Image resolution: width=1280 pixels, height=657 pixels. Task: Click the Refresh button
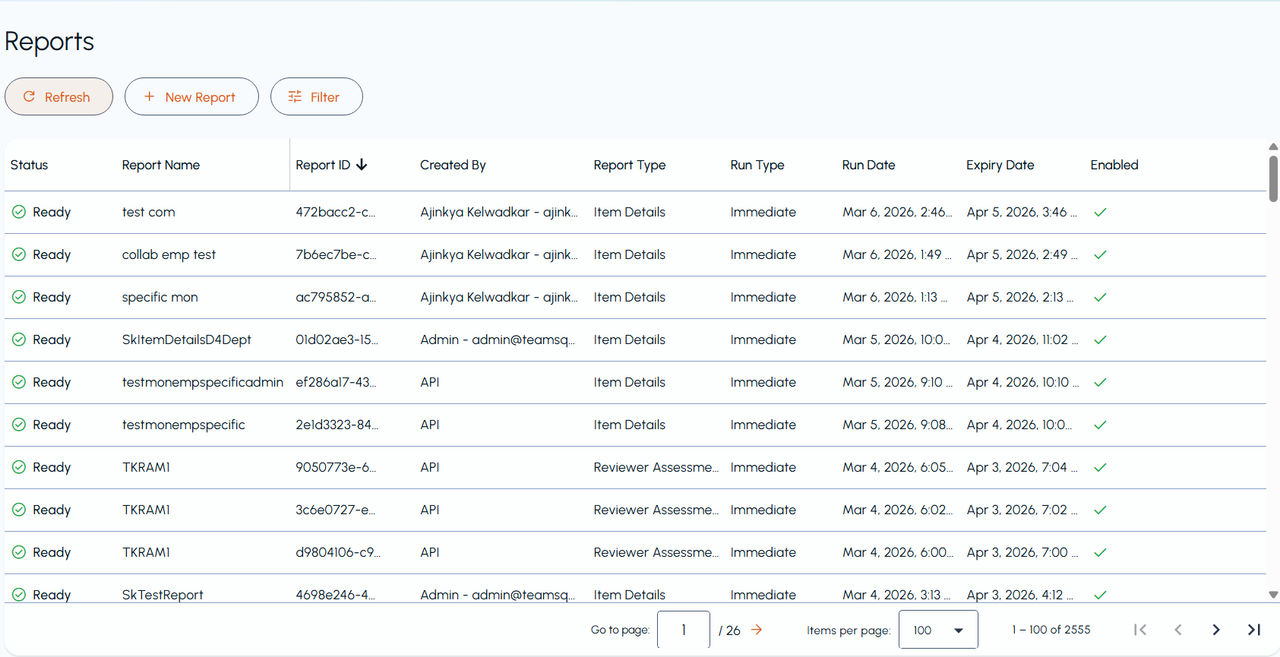(x=59, y=97)
